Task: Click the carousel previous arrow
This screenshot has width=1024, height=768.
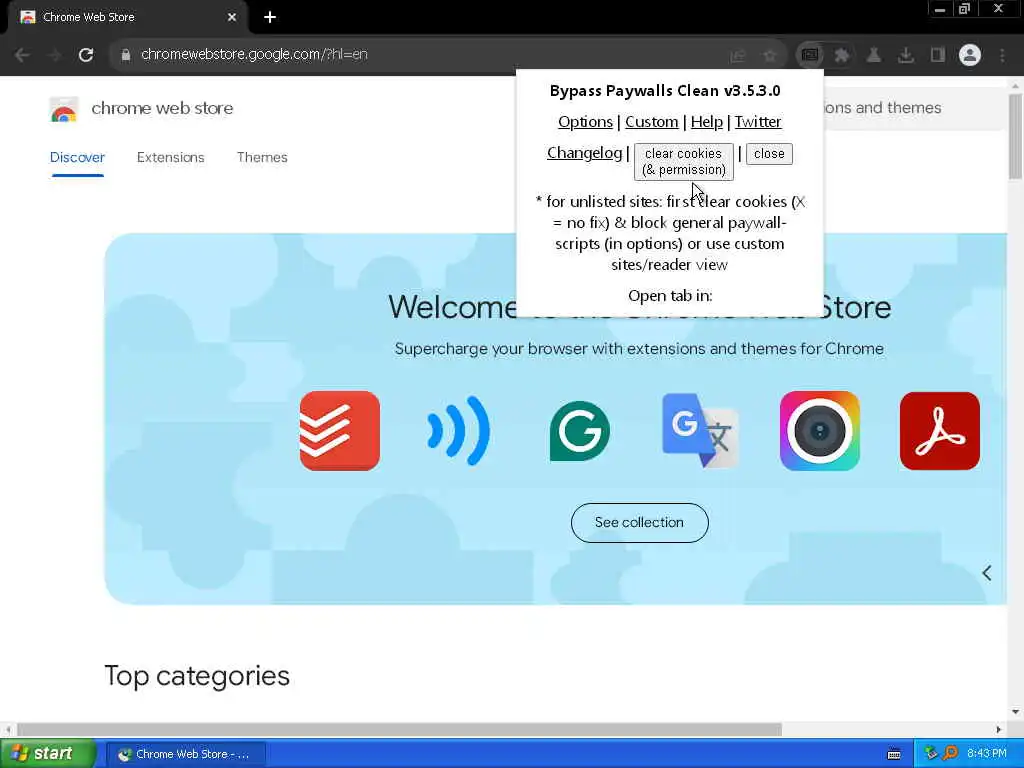Action: [x=987, y=573]
